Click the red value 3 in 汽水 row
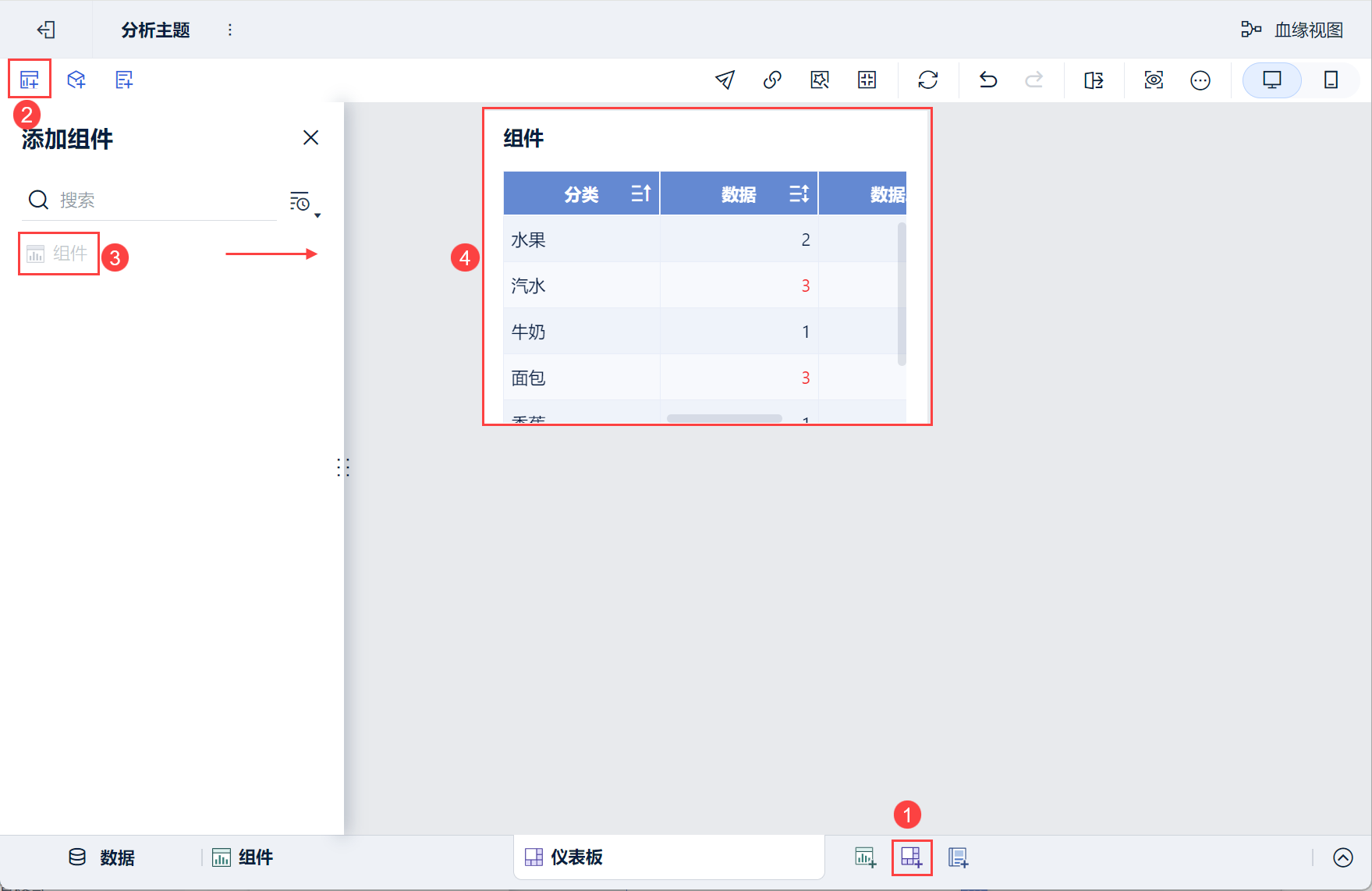 (806, 286)
